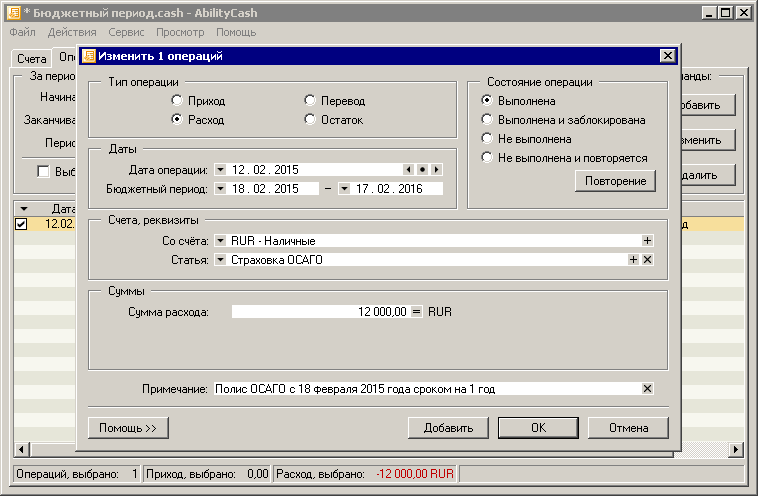Click the Повторение button
The image size is (758, 496).
(614, 181)
